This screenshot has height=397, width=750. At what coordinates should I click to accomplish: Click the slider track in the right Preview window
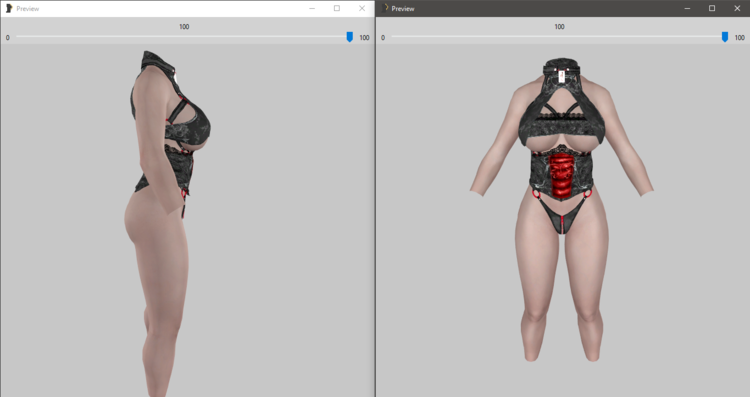pos(559,37)
